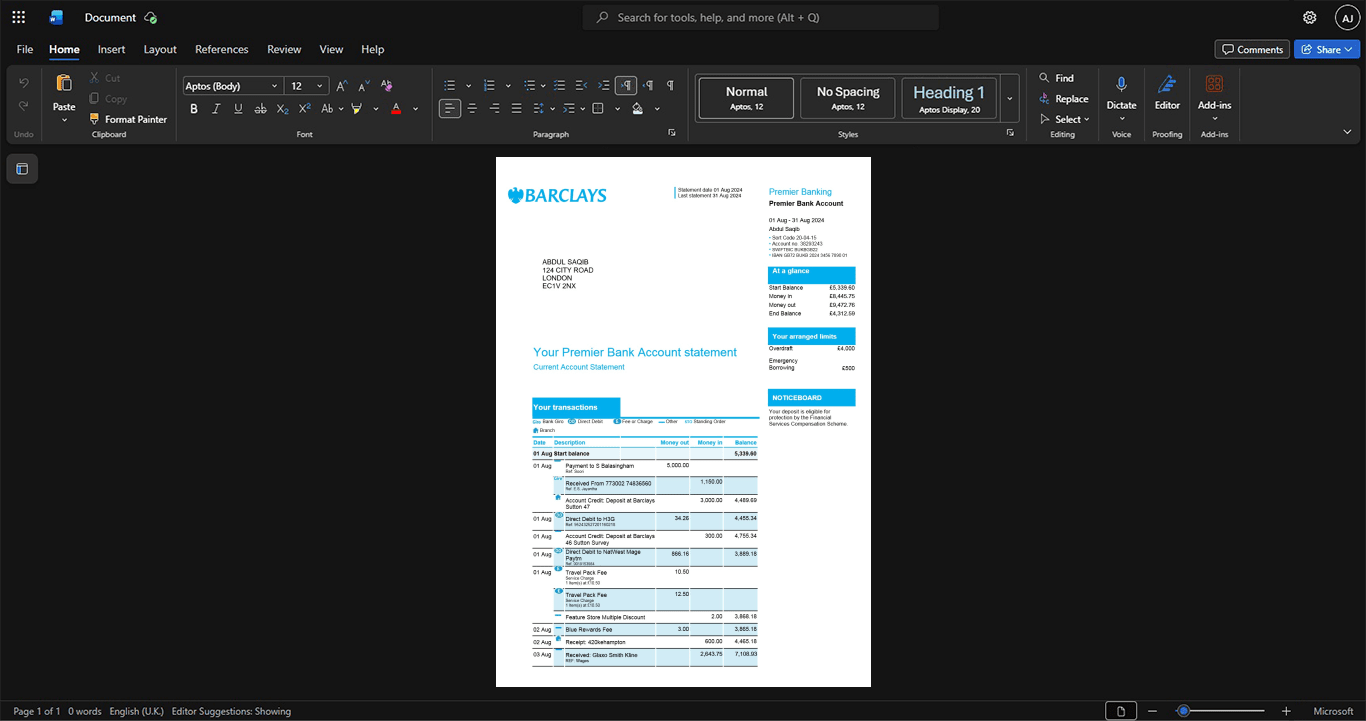
Task: Open highlight colour dropdown arrow
Action: point(376,108)
